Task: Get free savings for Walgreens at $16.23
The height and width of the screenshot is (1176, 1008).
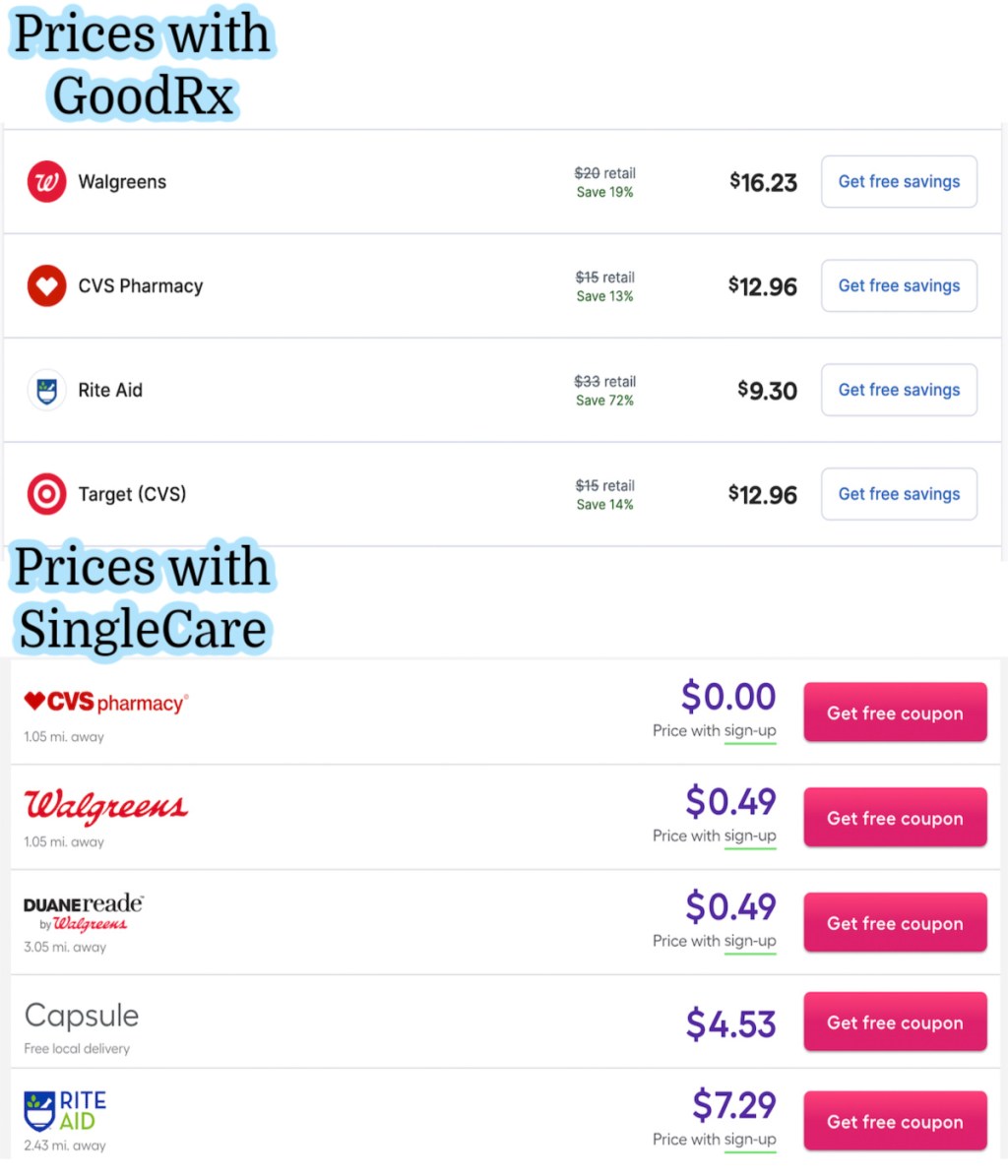Action: click(x=899, y=182)
